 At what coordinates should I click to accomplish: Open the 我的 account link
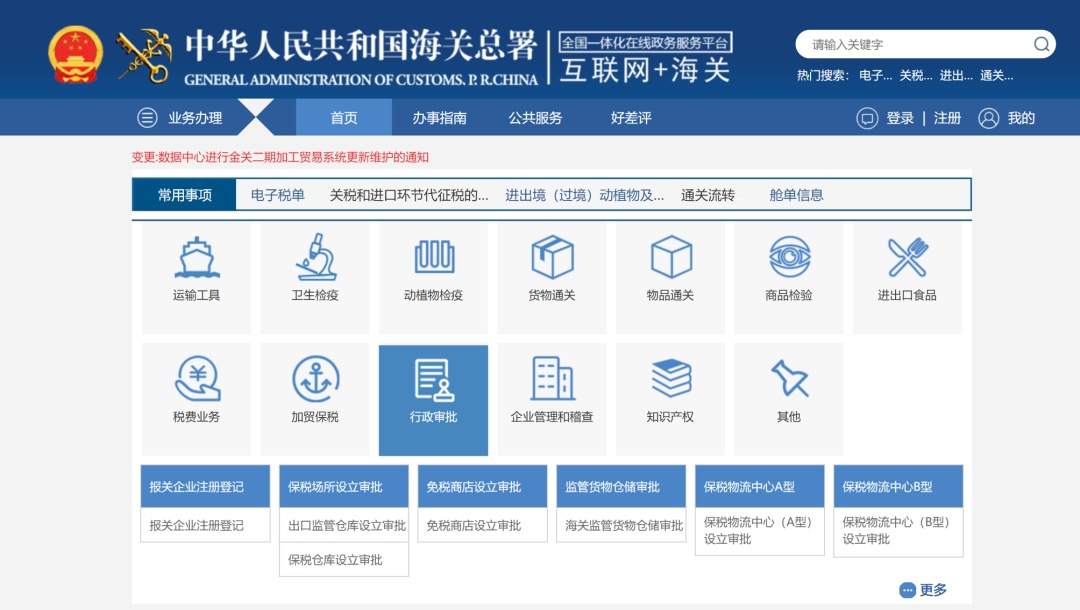[1021, 118]
